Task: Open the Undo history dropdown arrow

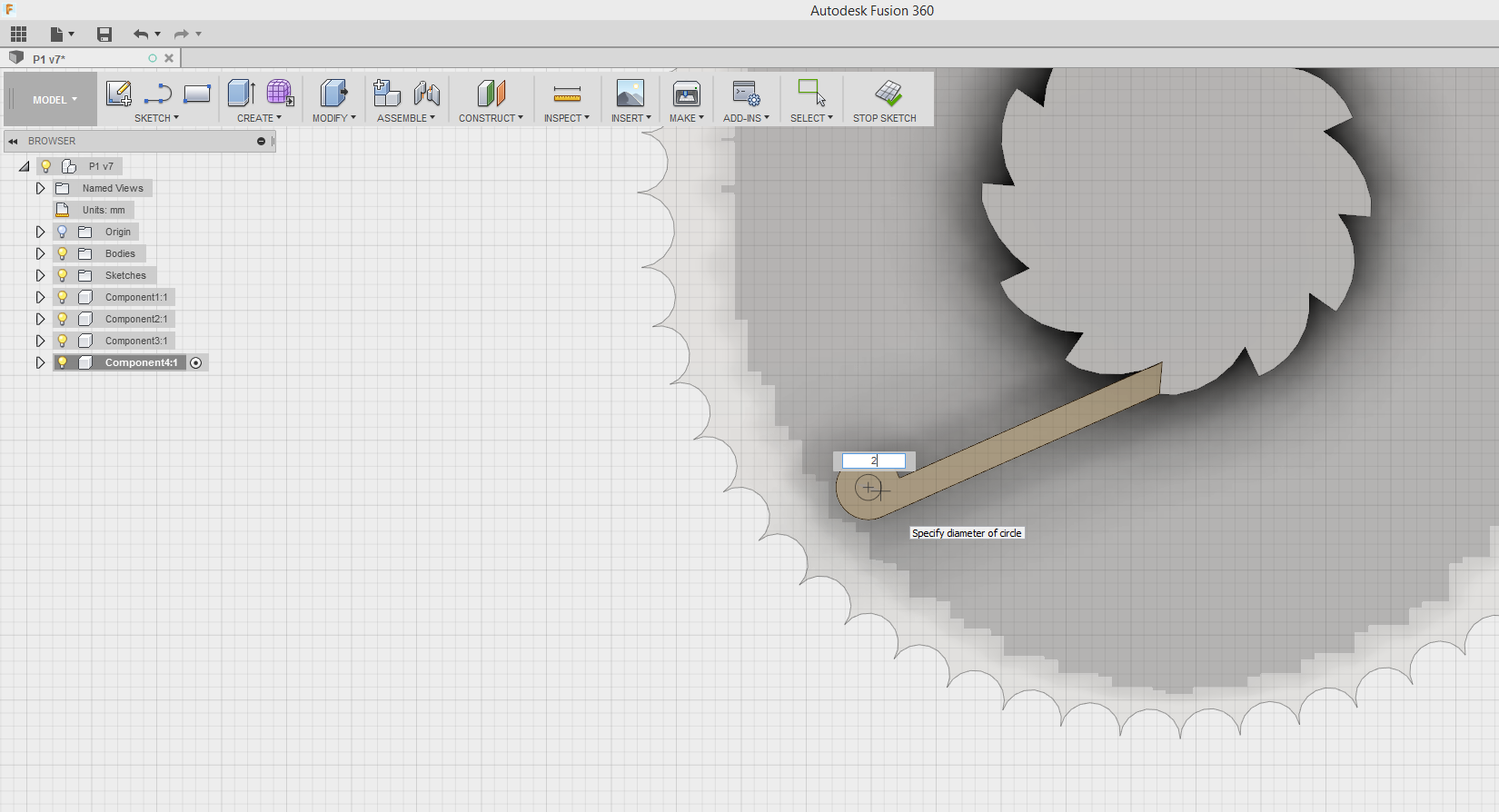Action: tap(158, 35)
